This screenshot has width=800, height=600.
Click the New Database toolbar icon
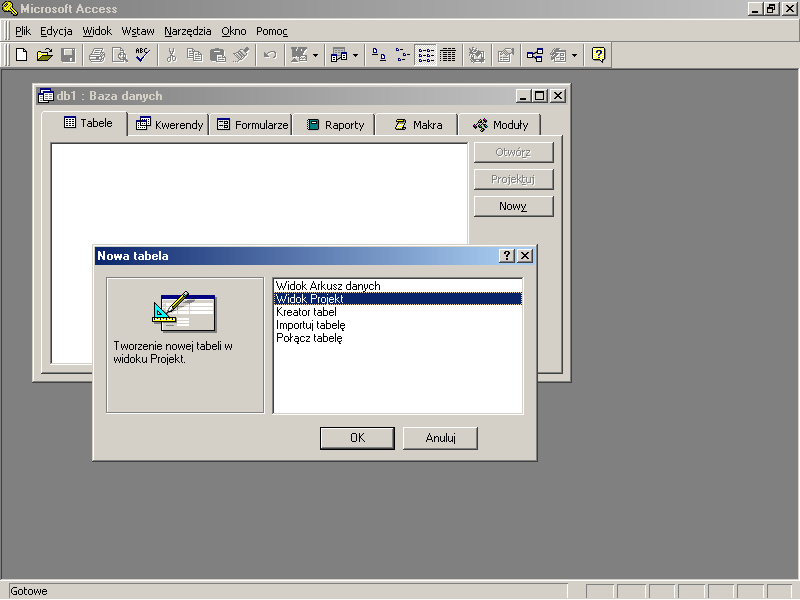21,55
